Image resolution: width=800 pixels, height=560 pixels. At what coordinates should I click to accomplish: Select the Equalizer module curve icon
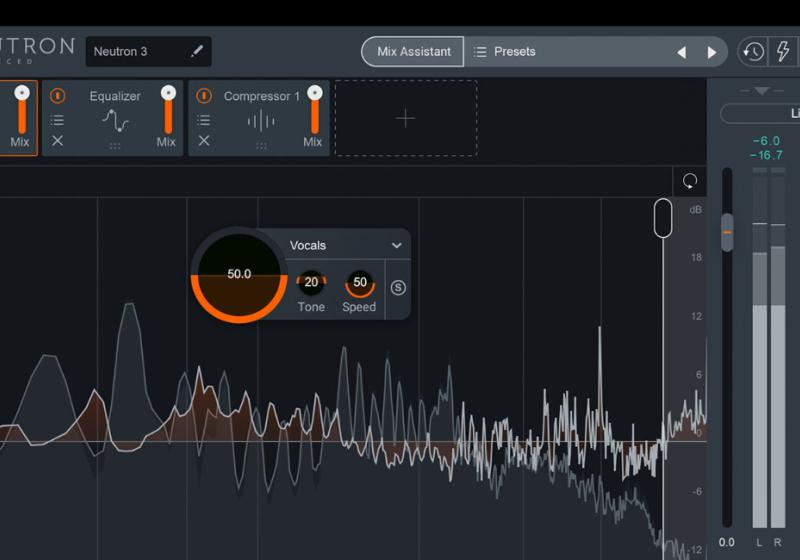click(x=115, y=121)
